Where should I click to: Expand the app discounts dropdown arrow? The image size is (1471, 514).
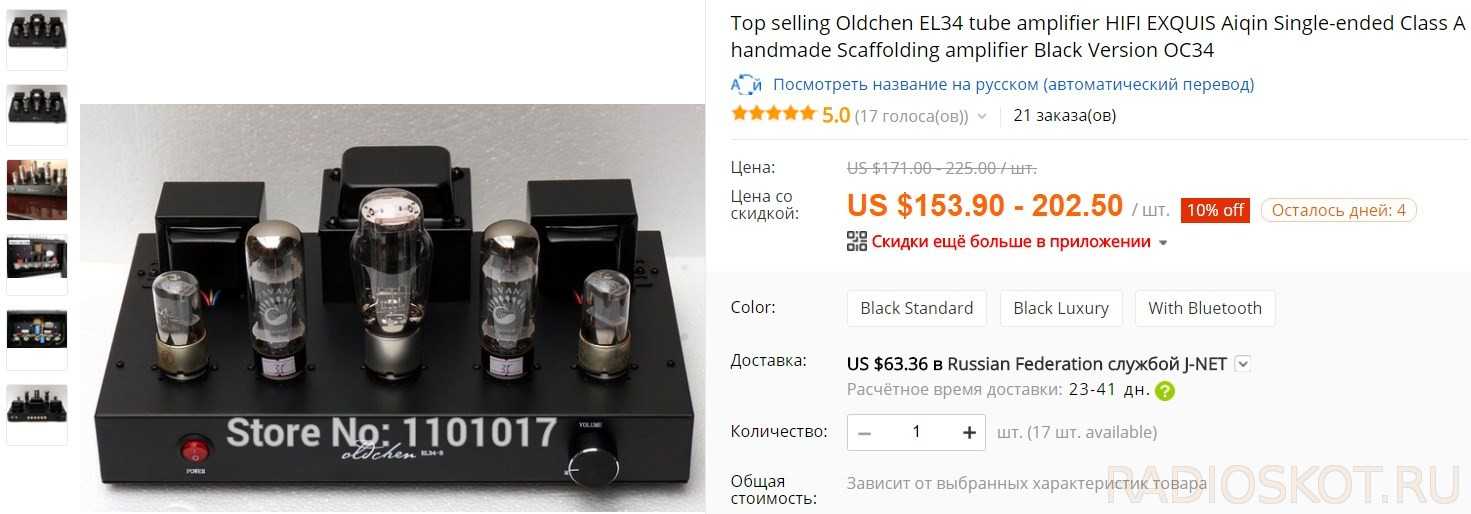point(1162,242)
